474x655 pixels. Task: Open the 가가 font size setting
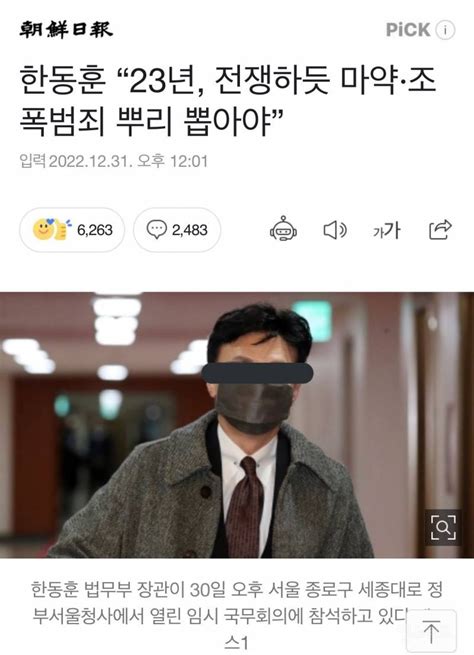point(387,230)
